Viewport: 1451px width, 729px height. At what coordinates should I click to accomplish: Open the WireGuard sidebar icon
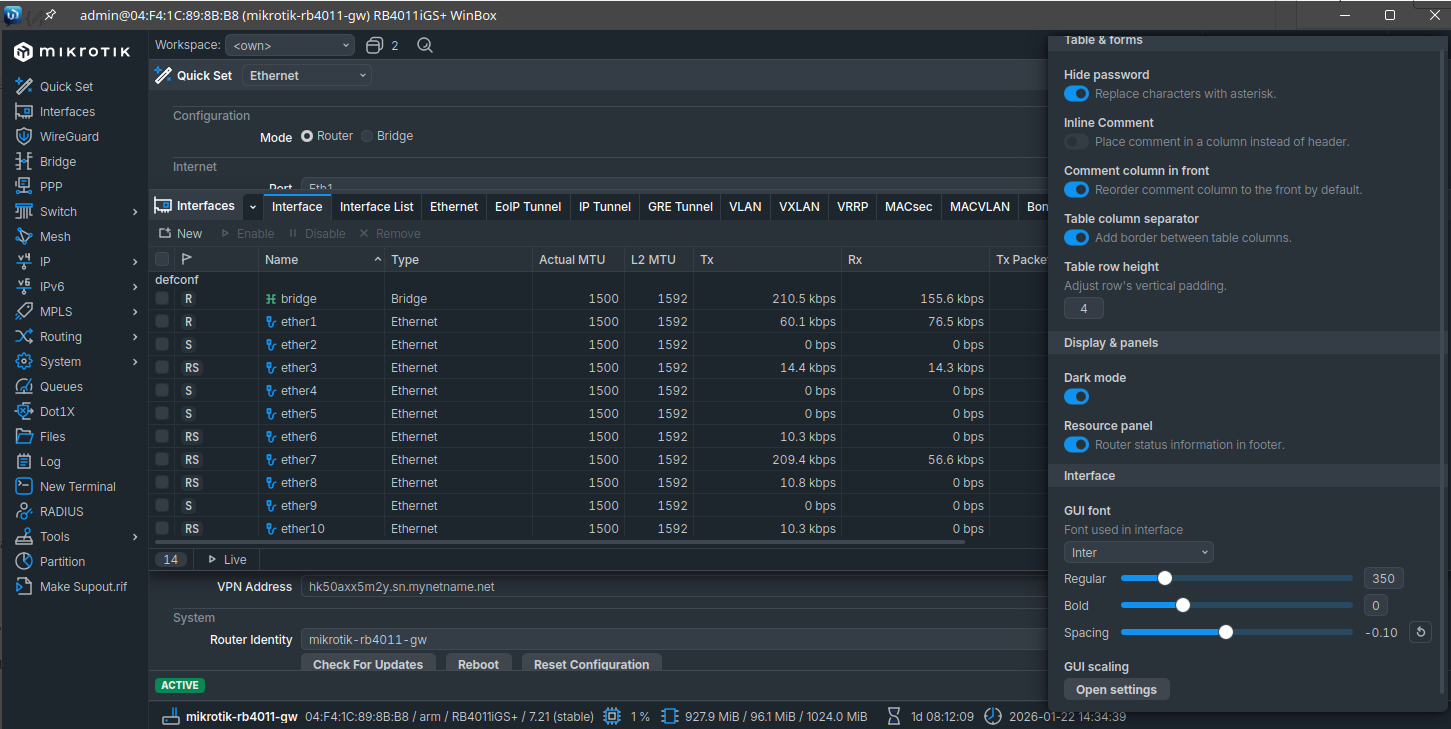point(24,136)
